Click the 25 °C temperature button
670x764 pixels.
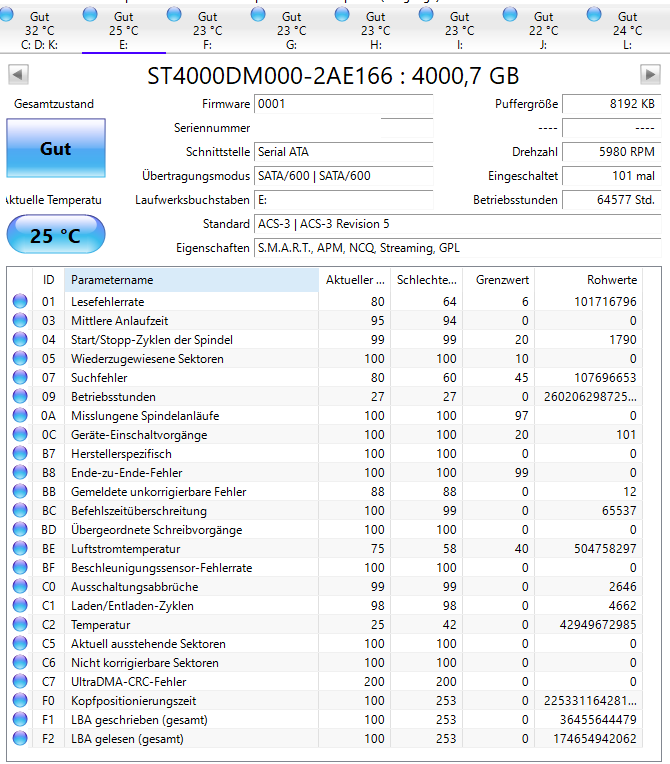click(x=56, y=235)
